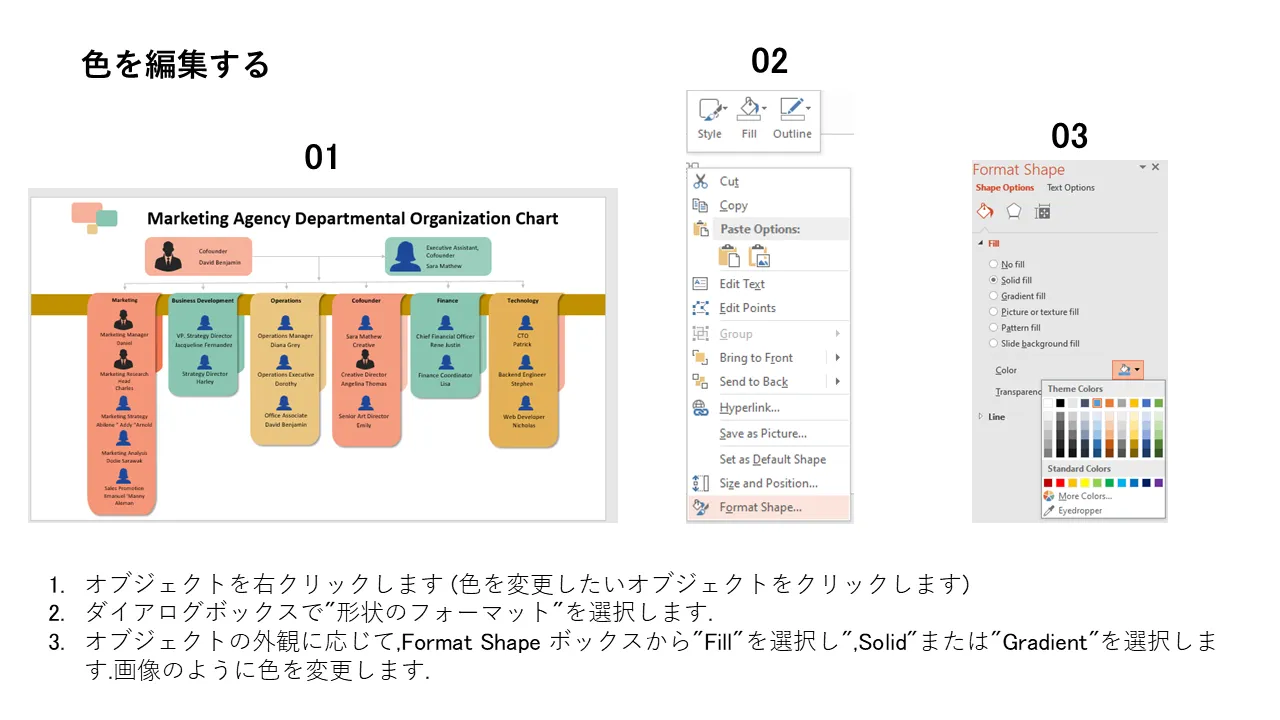Select Pattern fill radio button
The width and height of the screenshot is (1280, 720).
point(993,327)
